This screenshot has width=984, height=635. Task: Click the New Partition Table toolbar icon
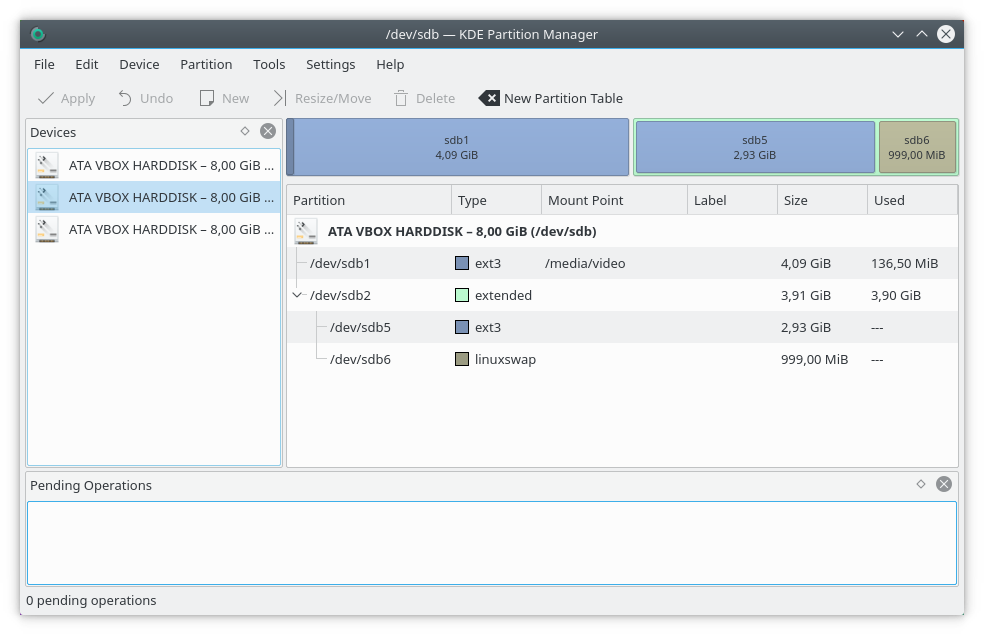(489, 98)
